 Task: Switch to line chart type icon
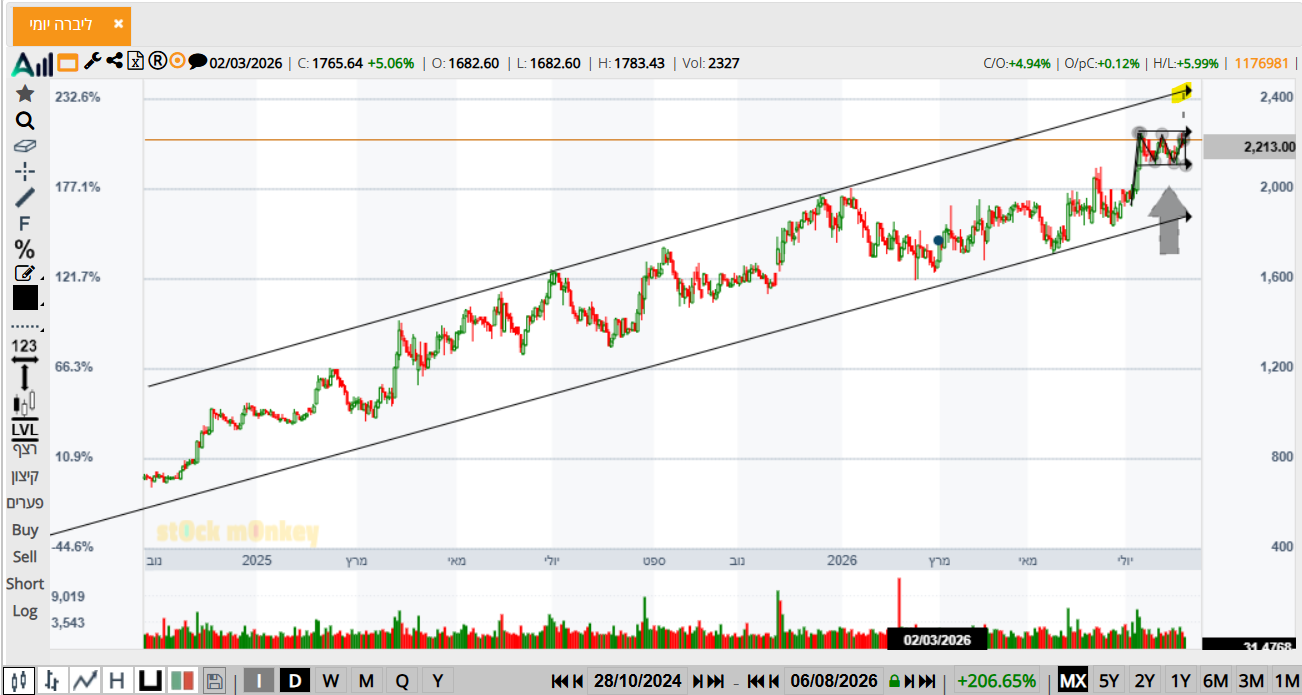point(85,681)
